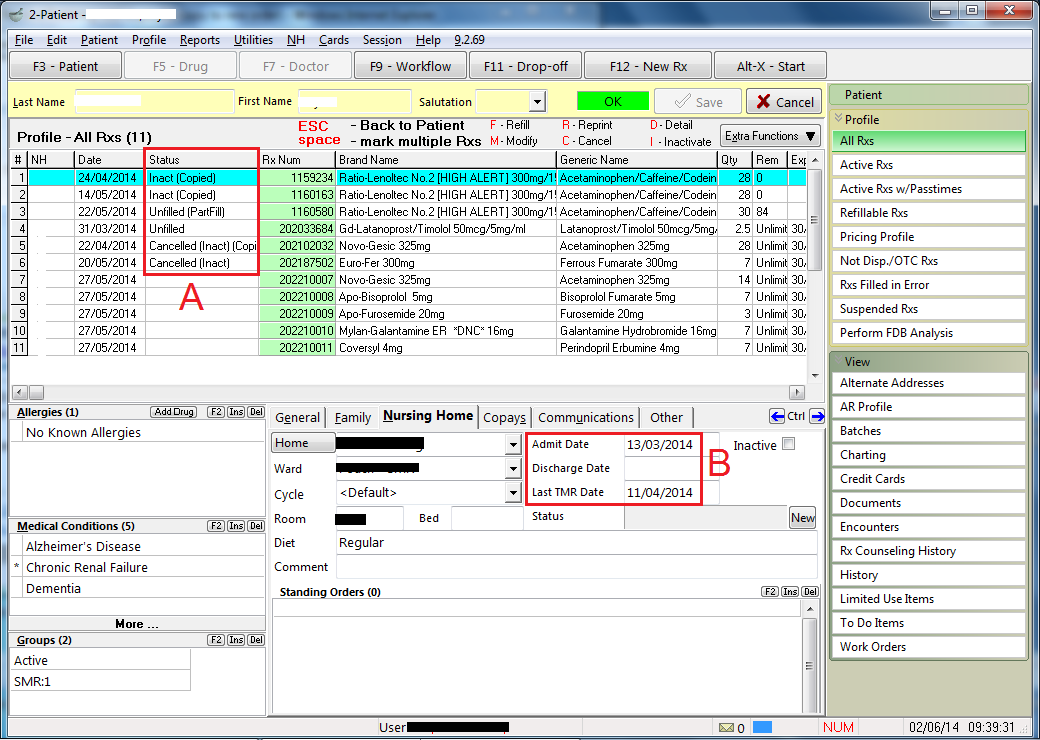Click into the Diet input field

575,543
